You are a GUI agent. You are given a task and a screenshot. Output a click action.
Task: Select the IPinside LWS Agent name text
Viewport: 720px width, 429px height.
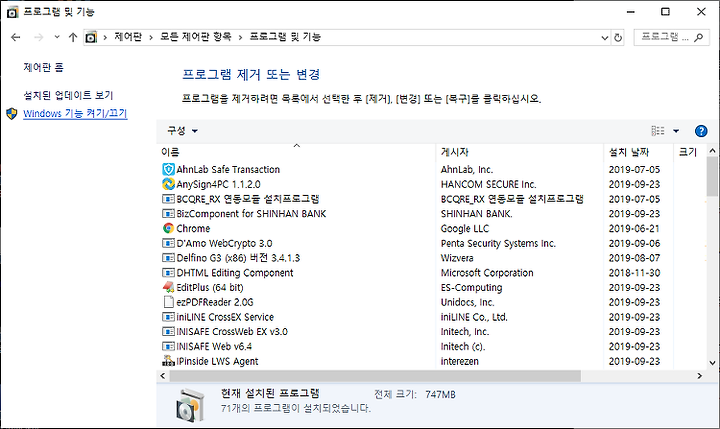pyautogui.click(x=217, y=361)
